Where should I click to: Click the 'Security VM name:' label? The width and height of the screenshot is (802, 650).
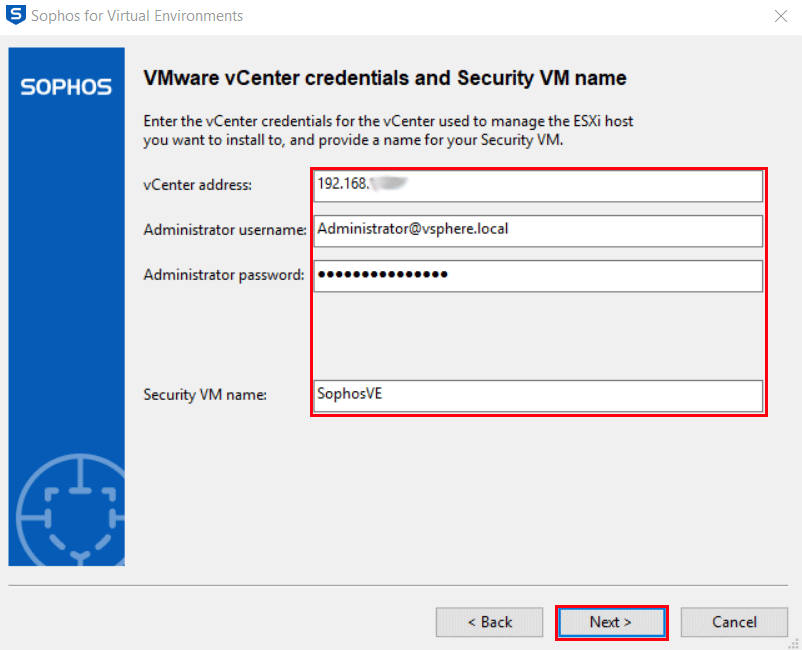[x=205, y=395]
